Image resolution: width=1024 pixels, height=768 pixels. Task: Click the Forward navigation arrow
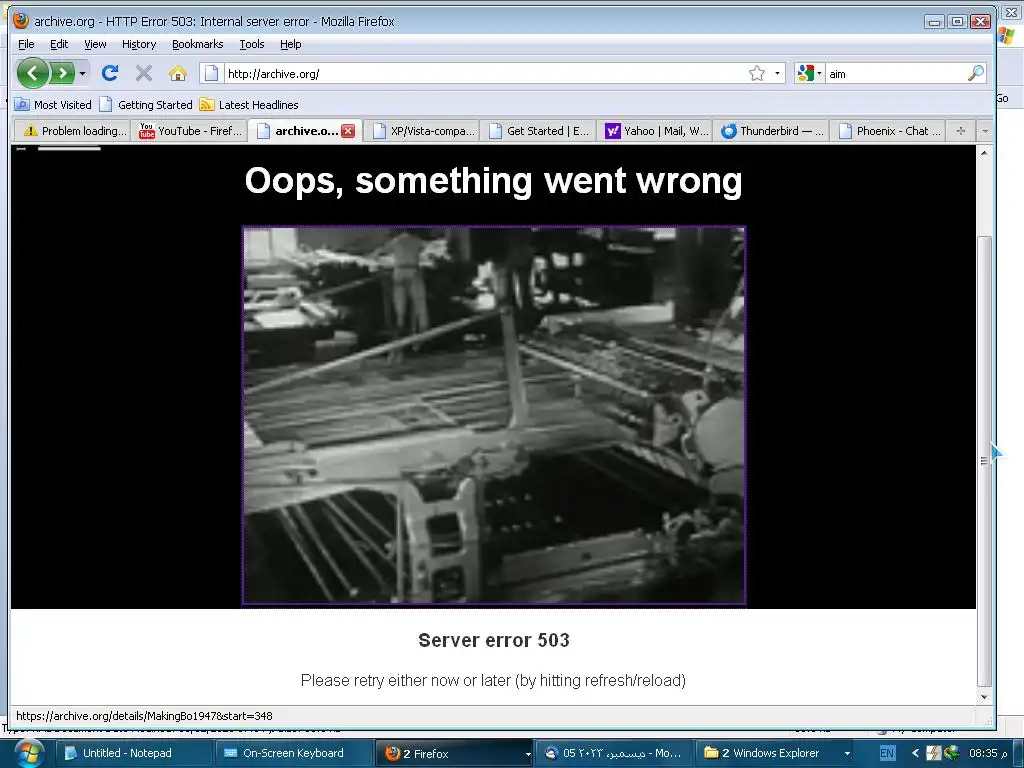[x=63, y=73]
